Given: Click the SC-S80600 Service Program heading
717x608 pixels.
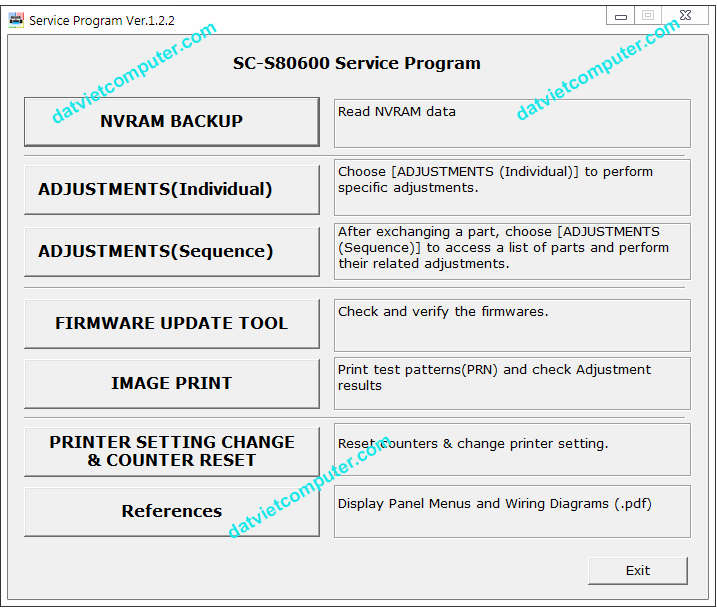Looking at the screenshot, I should pos(357,63).
